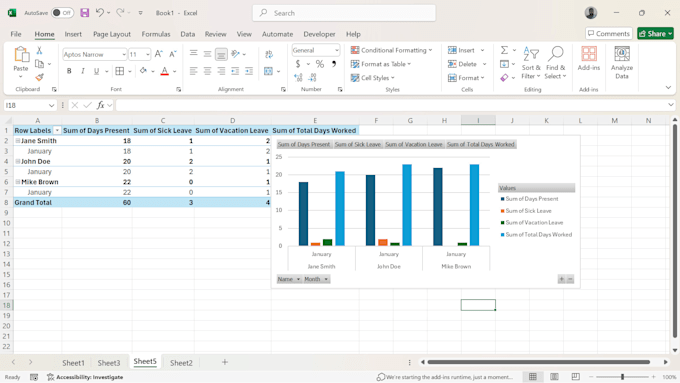Image resolution: width=680 pixels, height=383 pixels.
Task: Click Sum of Sick Leave chart button
Action: click(358, 144)
